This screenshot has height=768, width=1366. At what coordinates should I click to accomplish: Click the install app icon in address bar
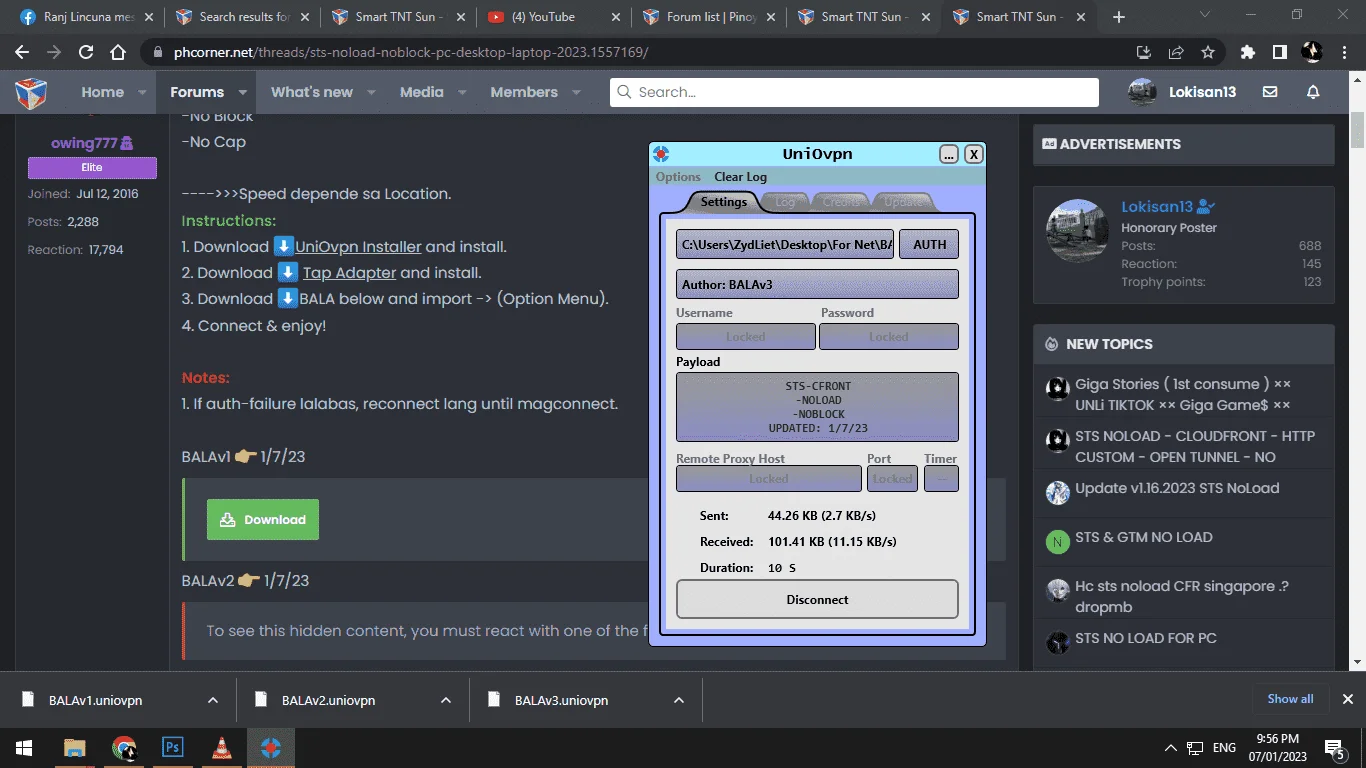1144,52
